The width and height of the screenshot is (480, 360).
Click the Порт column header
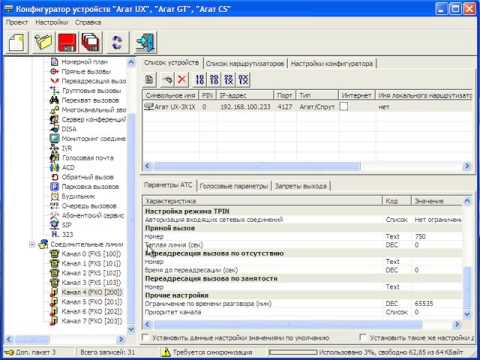coord(284,95)
